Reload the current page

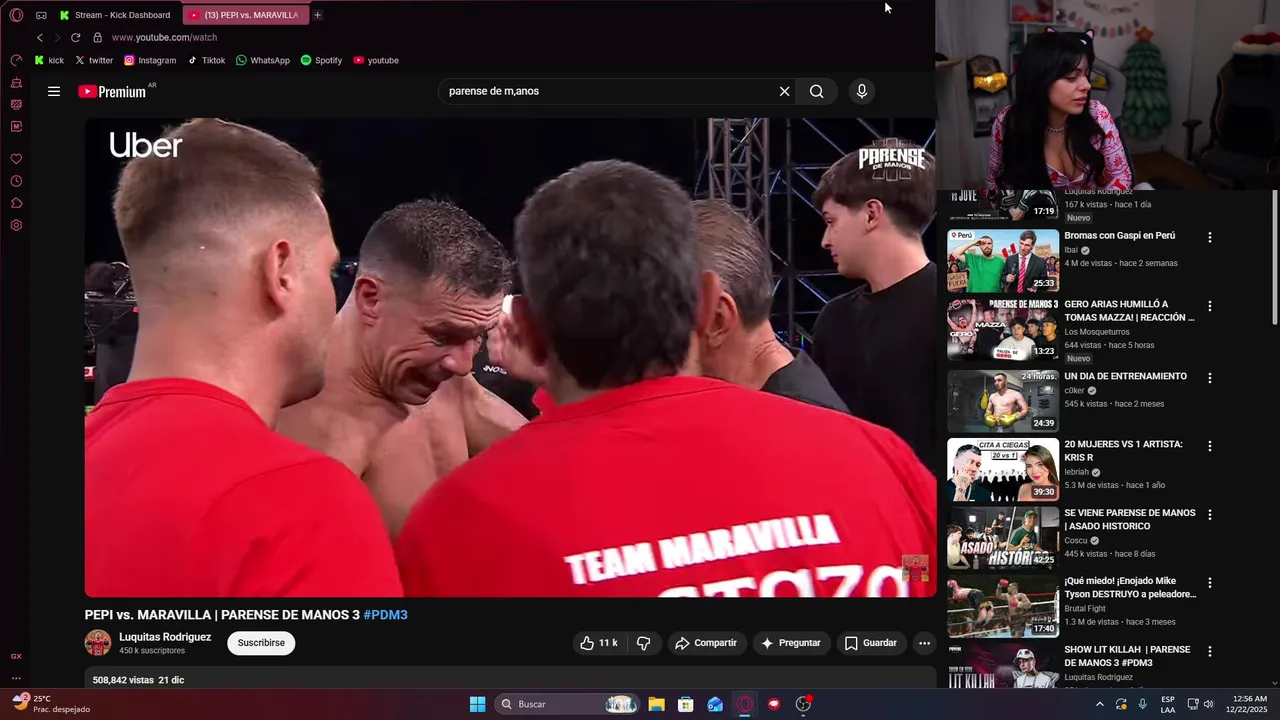tap(75, 37)
